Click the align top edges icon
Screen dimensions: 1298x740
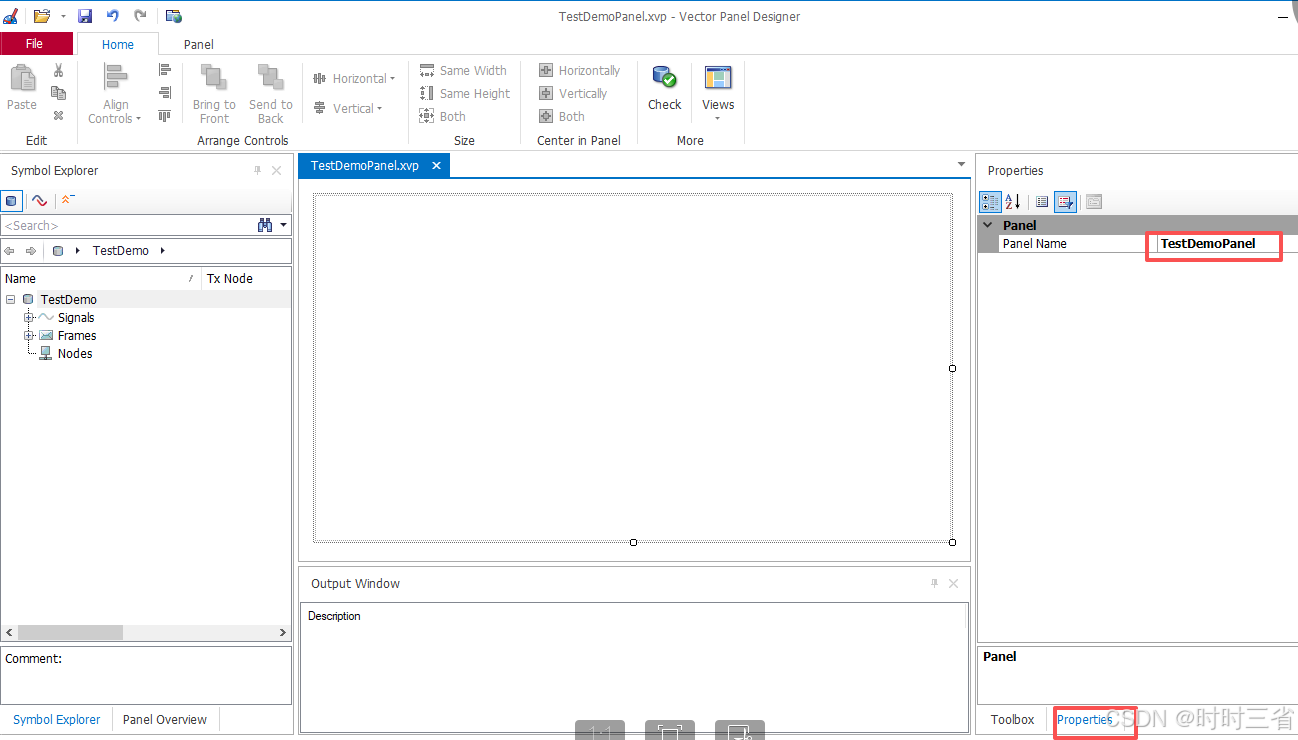[x=165, y=115]
